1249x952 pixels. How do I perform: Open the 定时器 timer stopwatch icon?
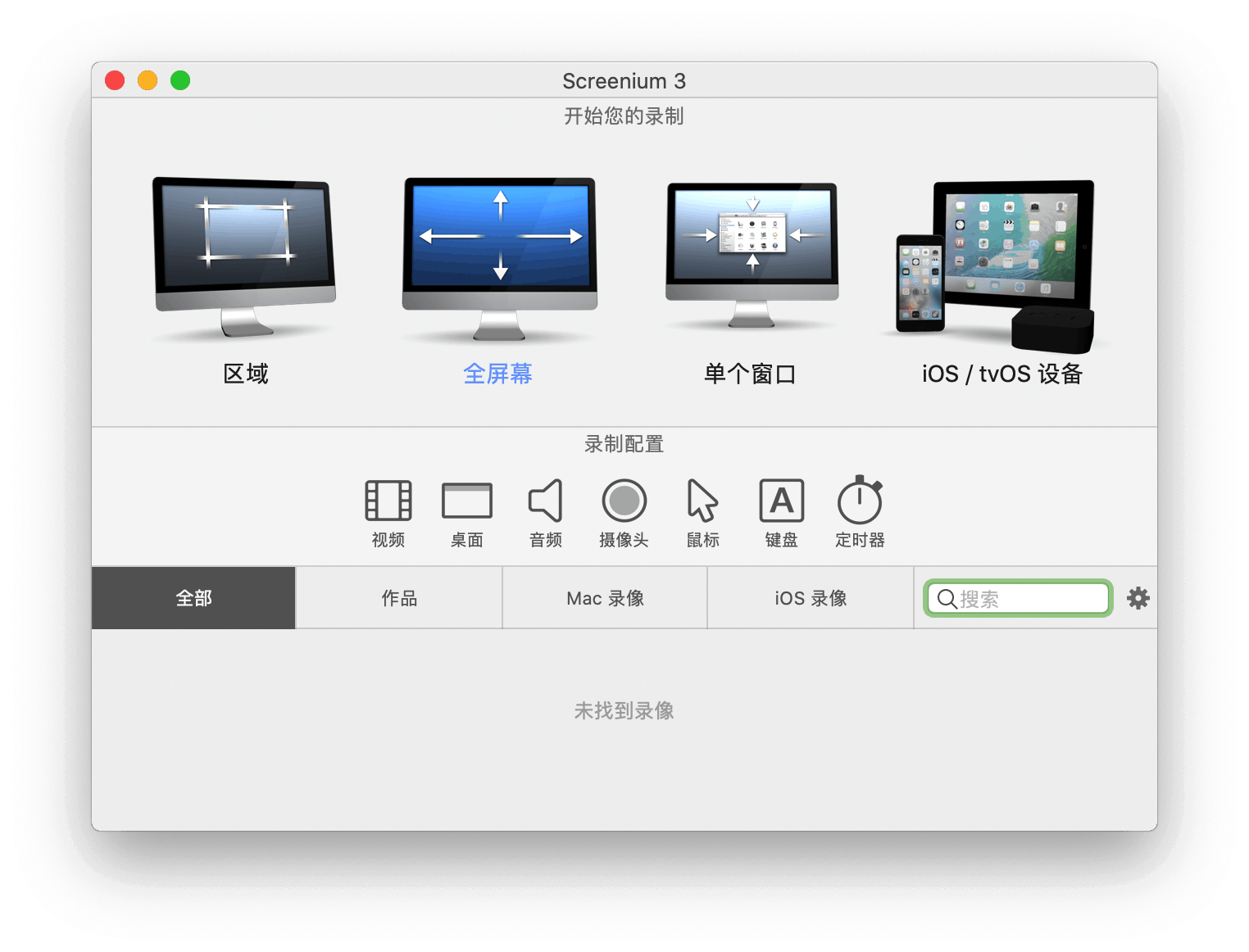860,501
